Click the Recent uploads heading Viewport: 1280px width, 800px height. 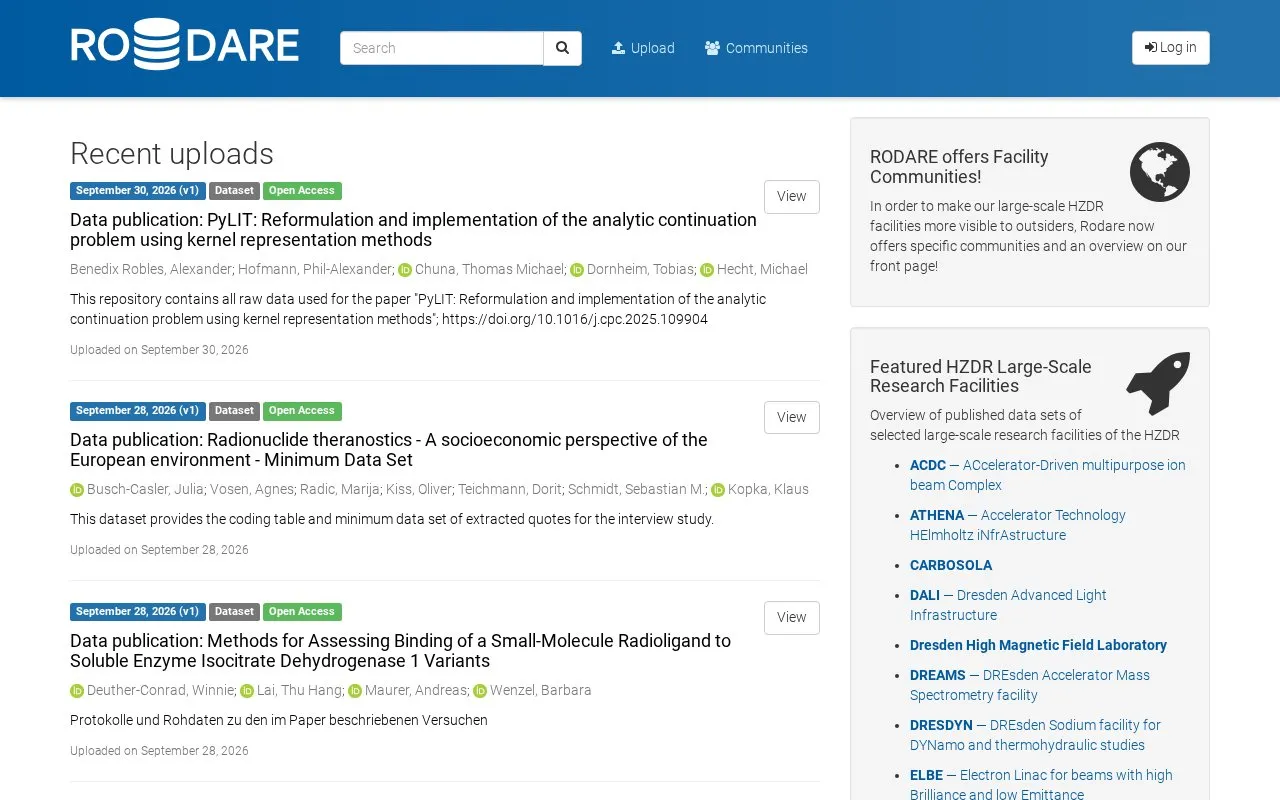(x=172, y=154)
